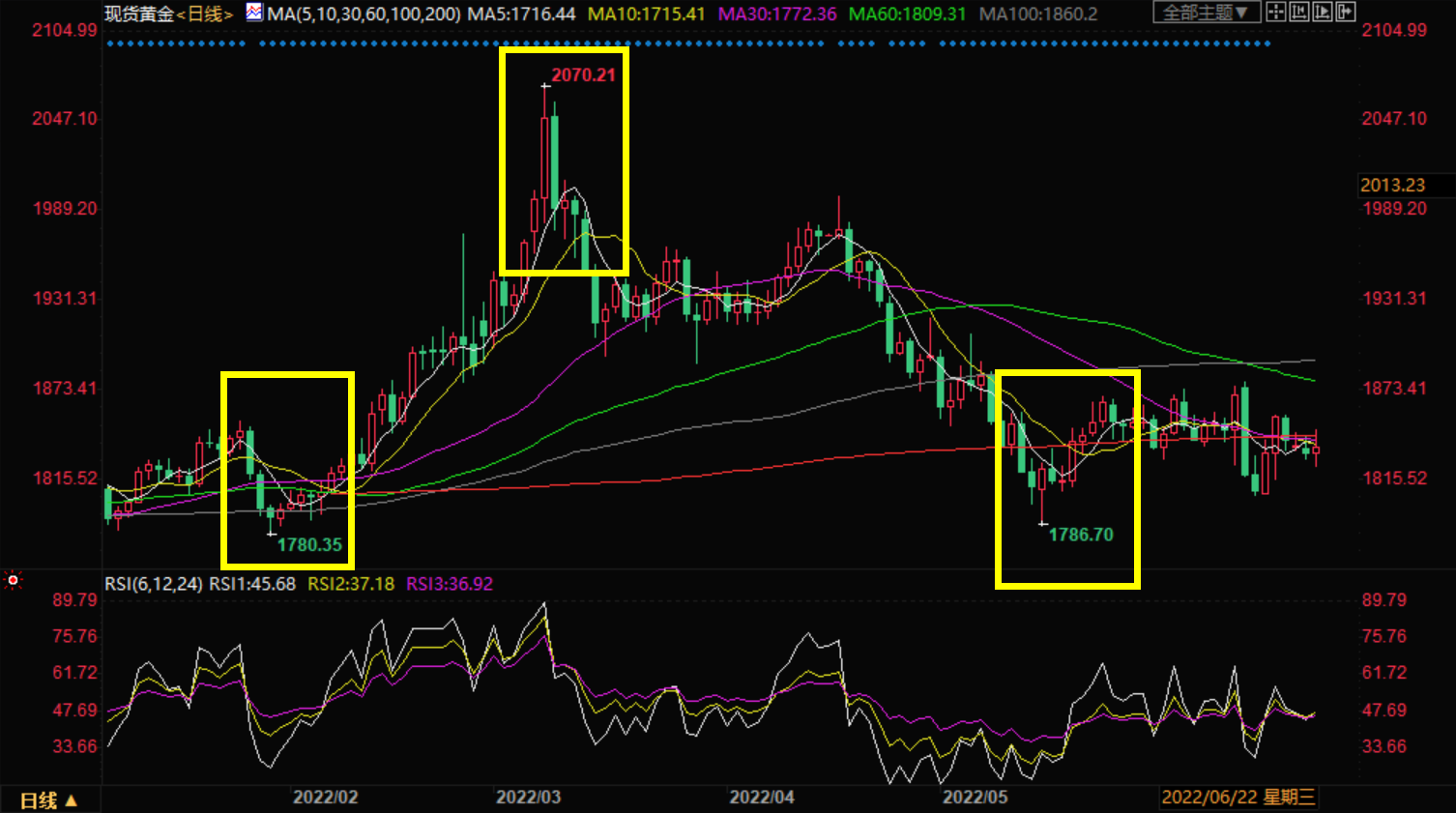Click the 2022/06/22 星期三 date label

(1238, 798)
